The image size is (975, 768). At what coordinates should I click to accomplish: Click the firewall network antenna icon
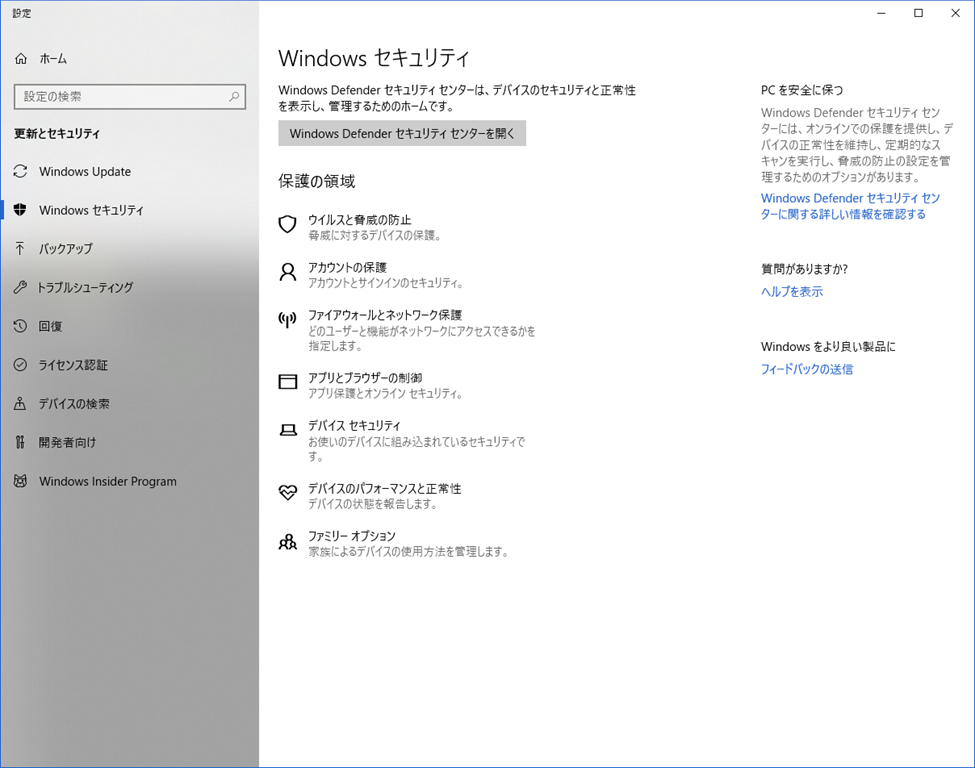click(x=287, y=320)
